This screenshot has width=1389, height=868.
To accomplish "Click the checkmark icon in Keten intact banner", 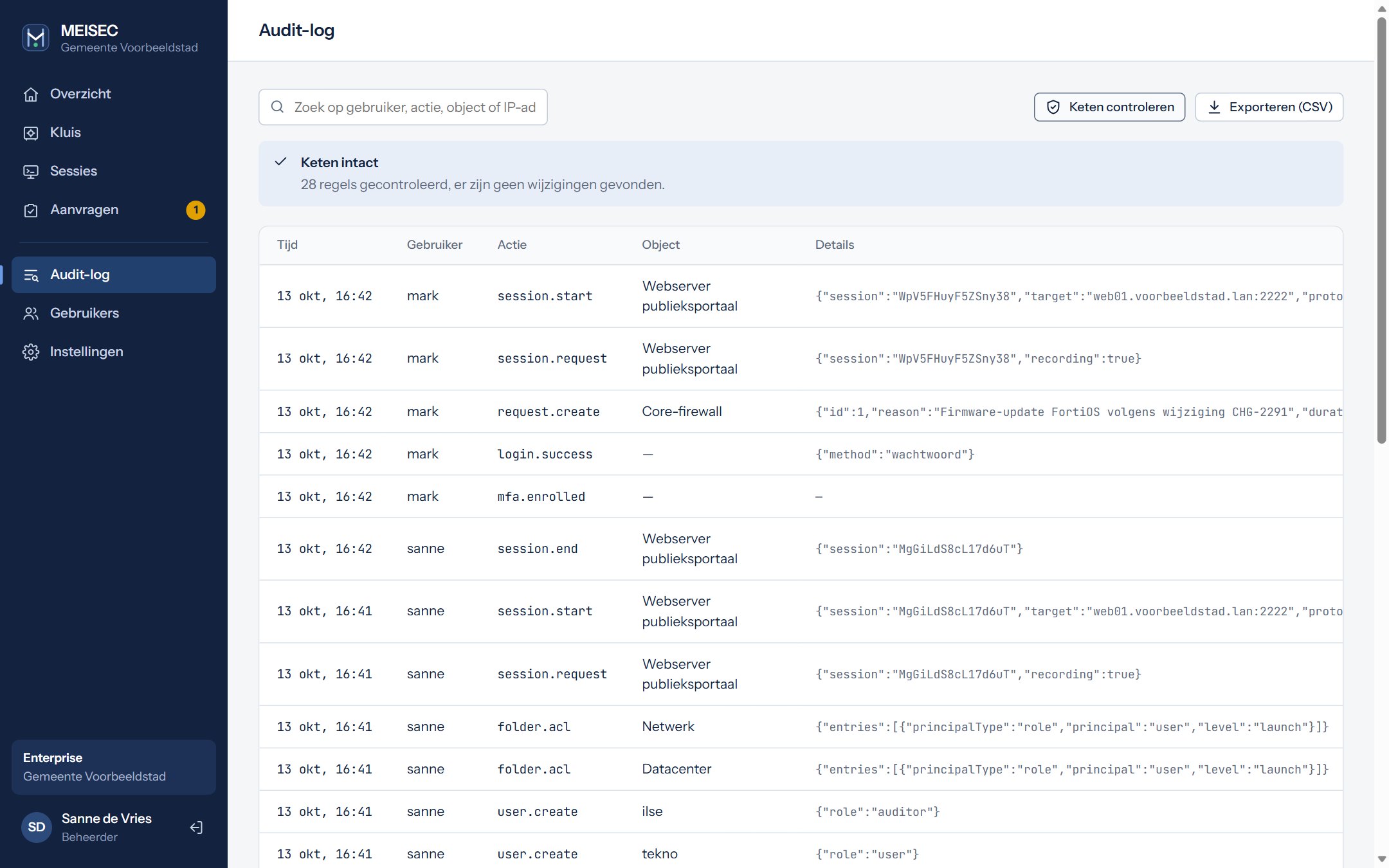I will click(280, 162).
